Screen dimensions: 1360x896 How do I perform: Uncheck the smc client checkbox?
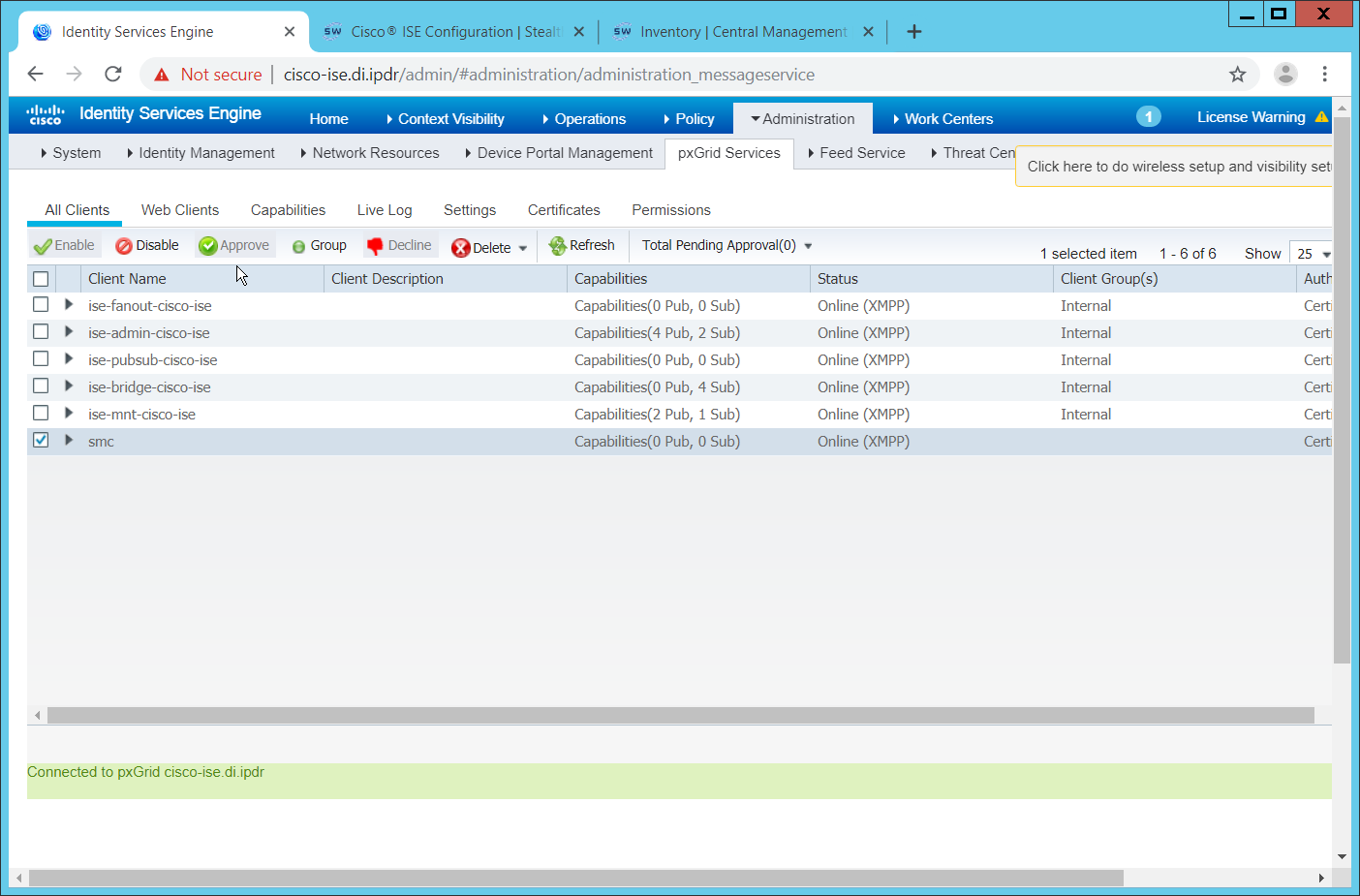point(41,440)
